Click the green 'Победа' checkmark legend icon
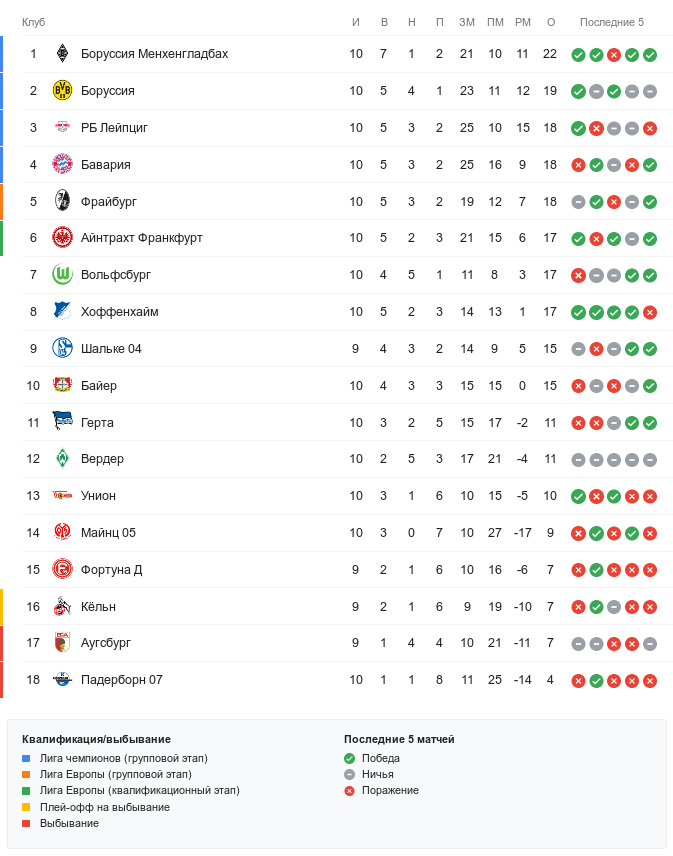 click(x=349, y=759)
